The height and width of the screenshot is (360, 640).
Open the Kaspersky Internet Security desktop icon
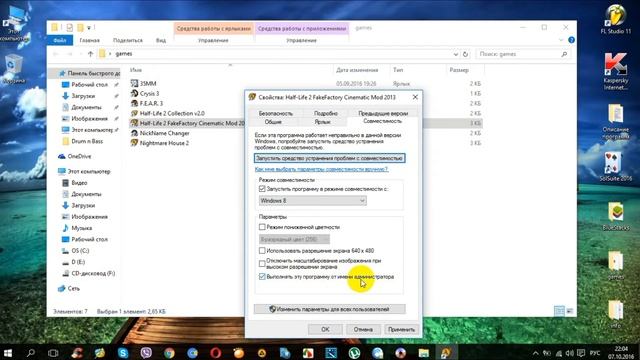coord(616,71)
